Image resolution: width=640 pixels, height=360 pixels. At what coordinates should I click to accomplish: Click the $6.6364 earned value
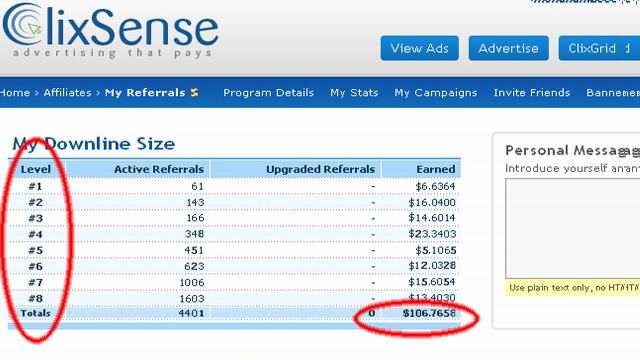[x=435, y=187]
